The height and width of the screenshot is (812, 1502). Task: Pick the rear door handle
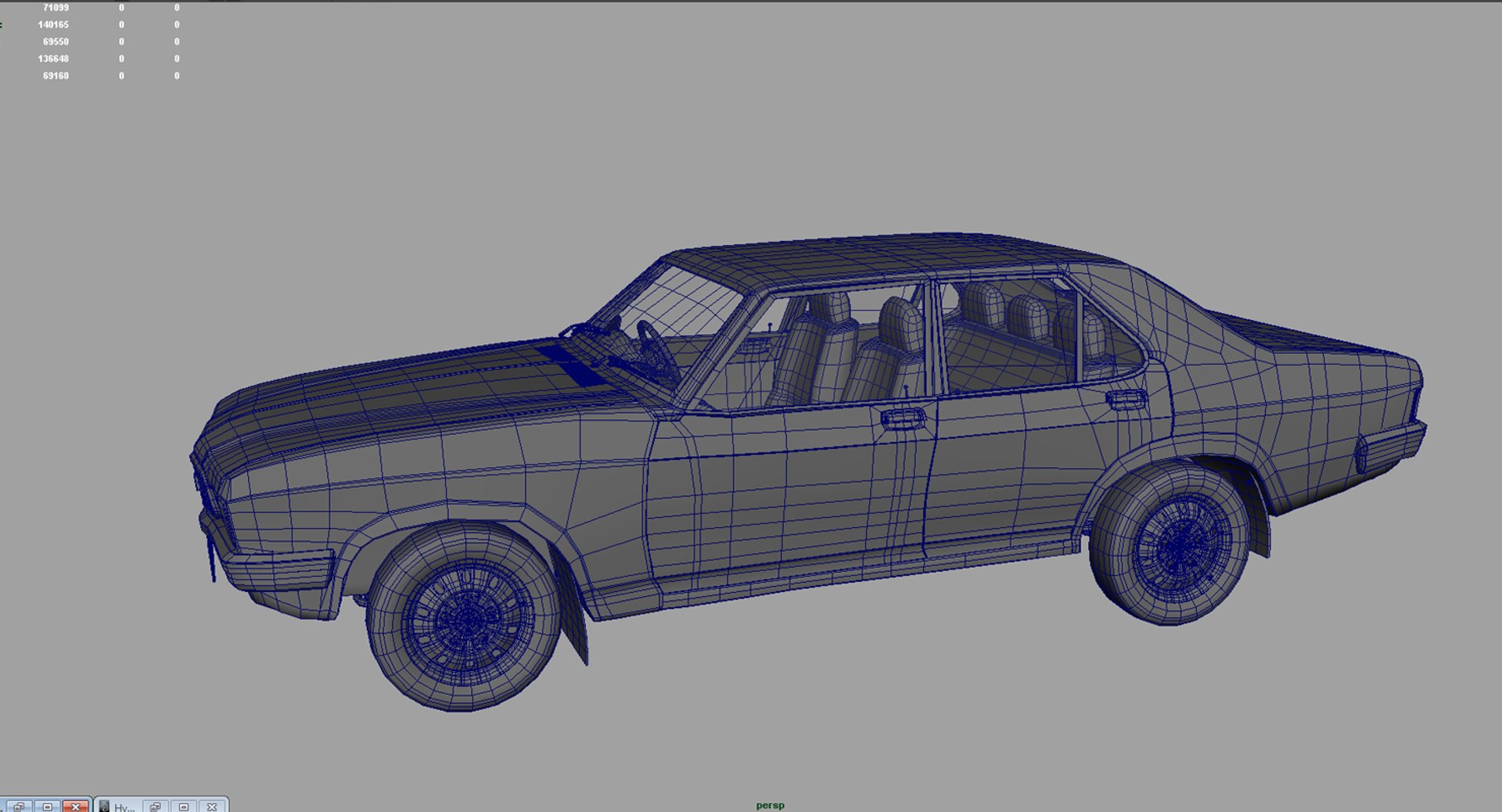(1126, 398)
